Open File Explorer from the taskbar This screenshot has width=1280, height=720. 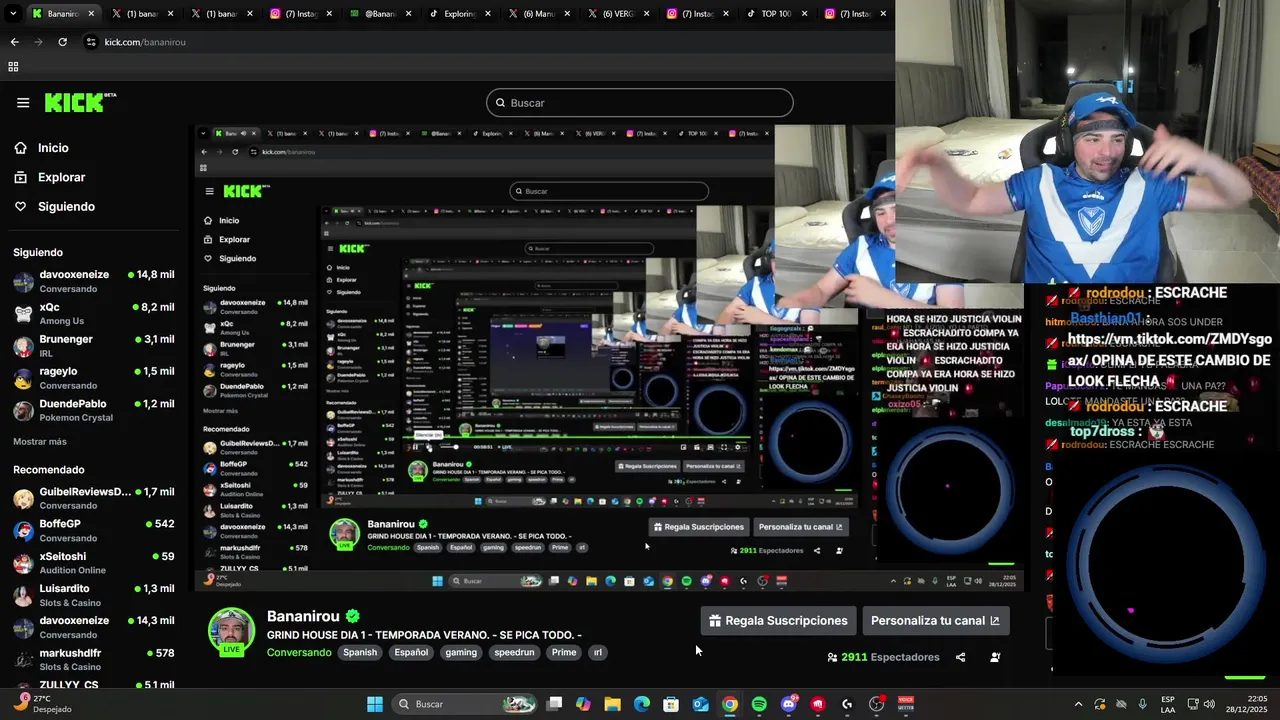point(612,704)
